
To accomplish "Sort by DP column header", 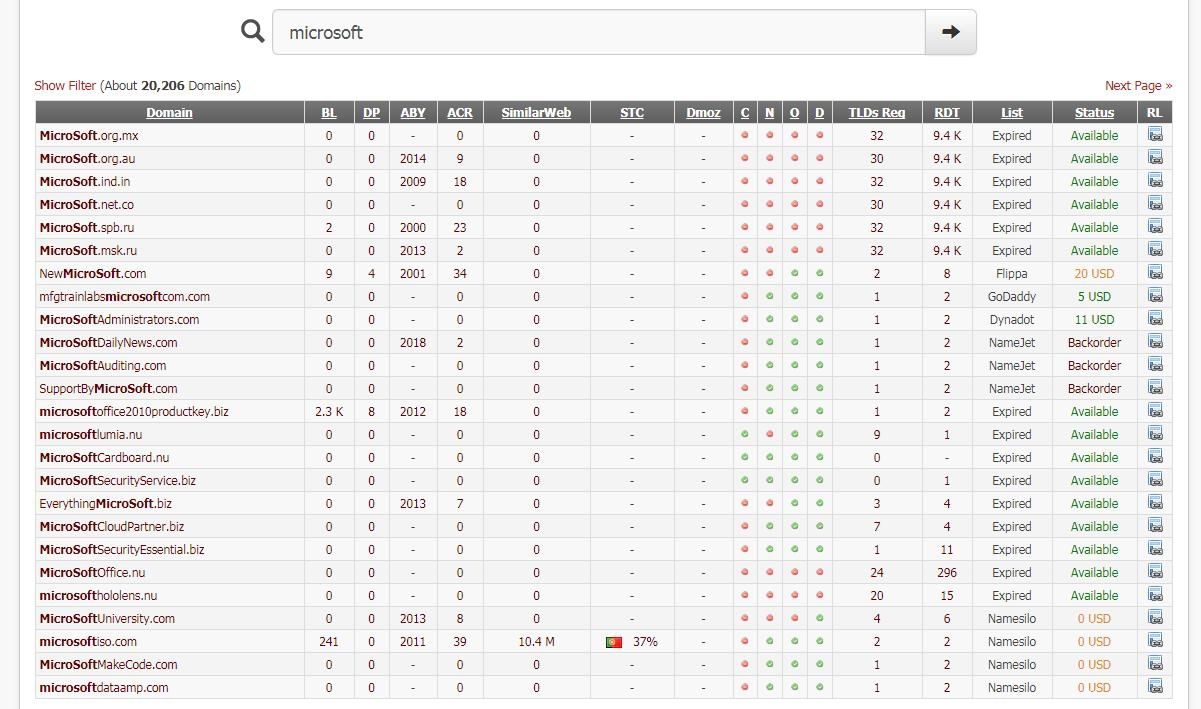I will point(371,113).
